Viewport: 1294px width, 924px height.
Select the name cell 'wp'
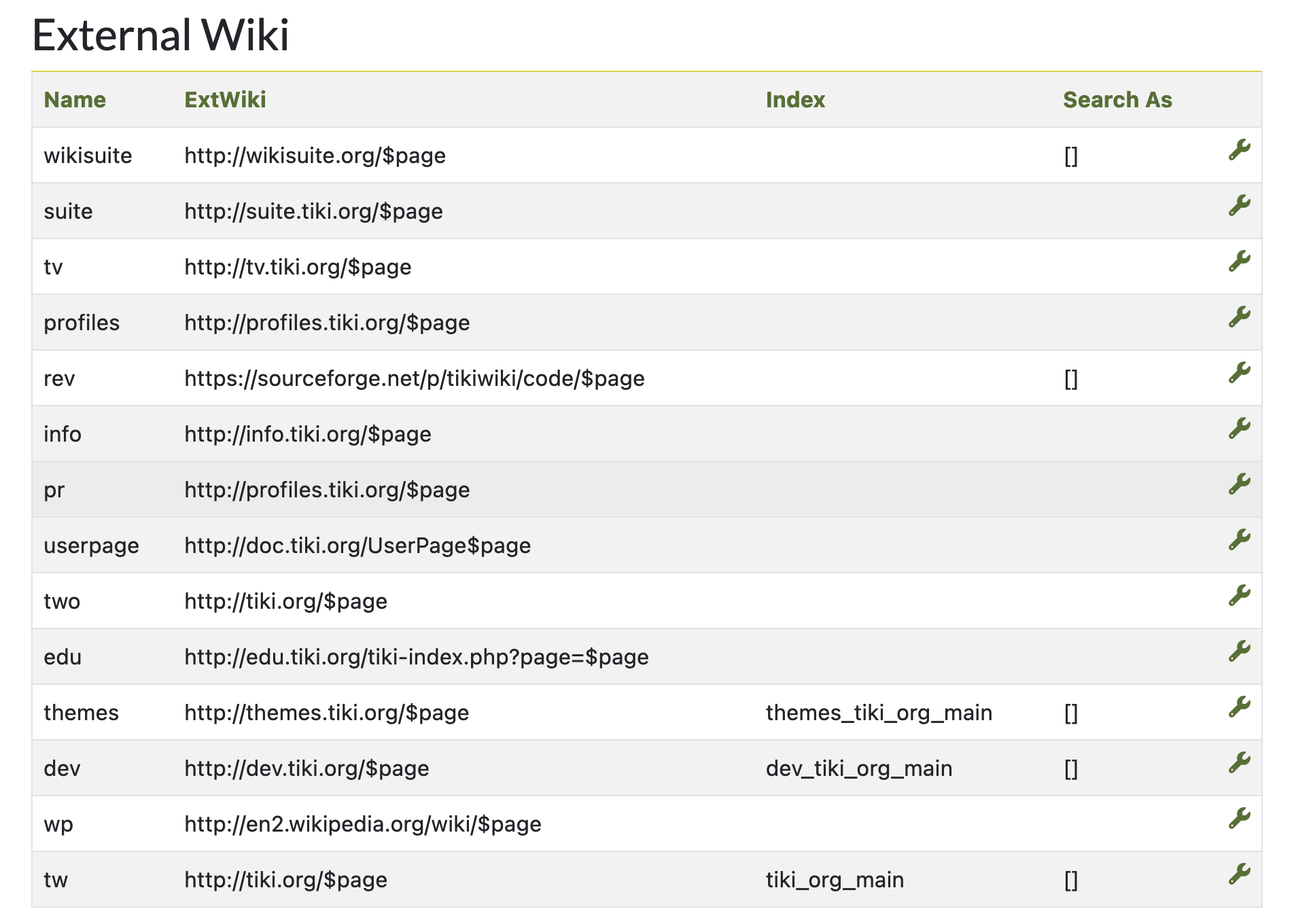point(58,824)
